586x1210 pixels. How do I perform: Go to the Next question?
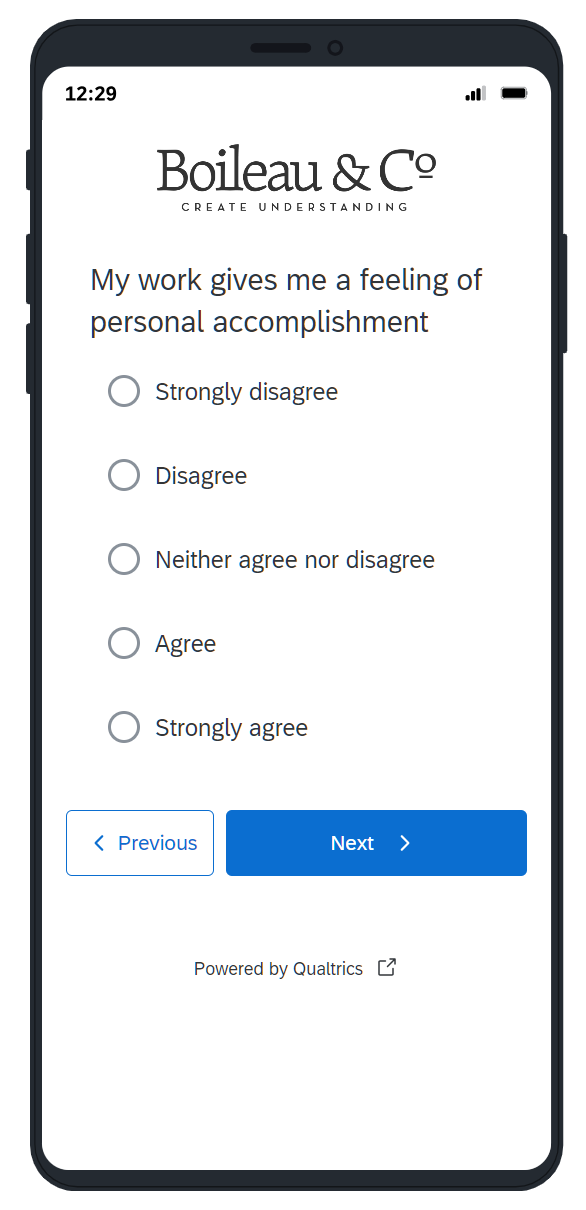pos(376,843)
